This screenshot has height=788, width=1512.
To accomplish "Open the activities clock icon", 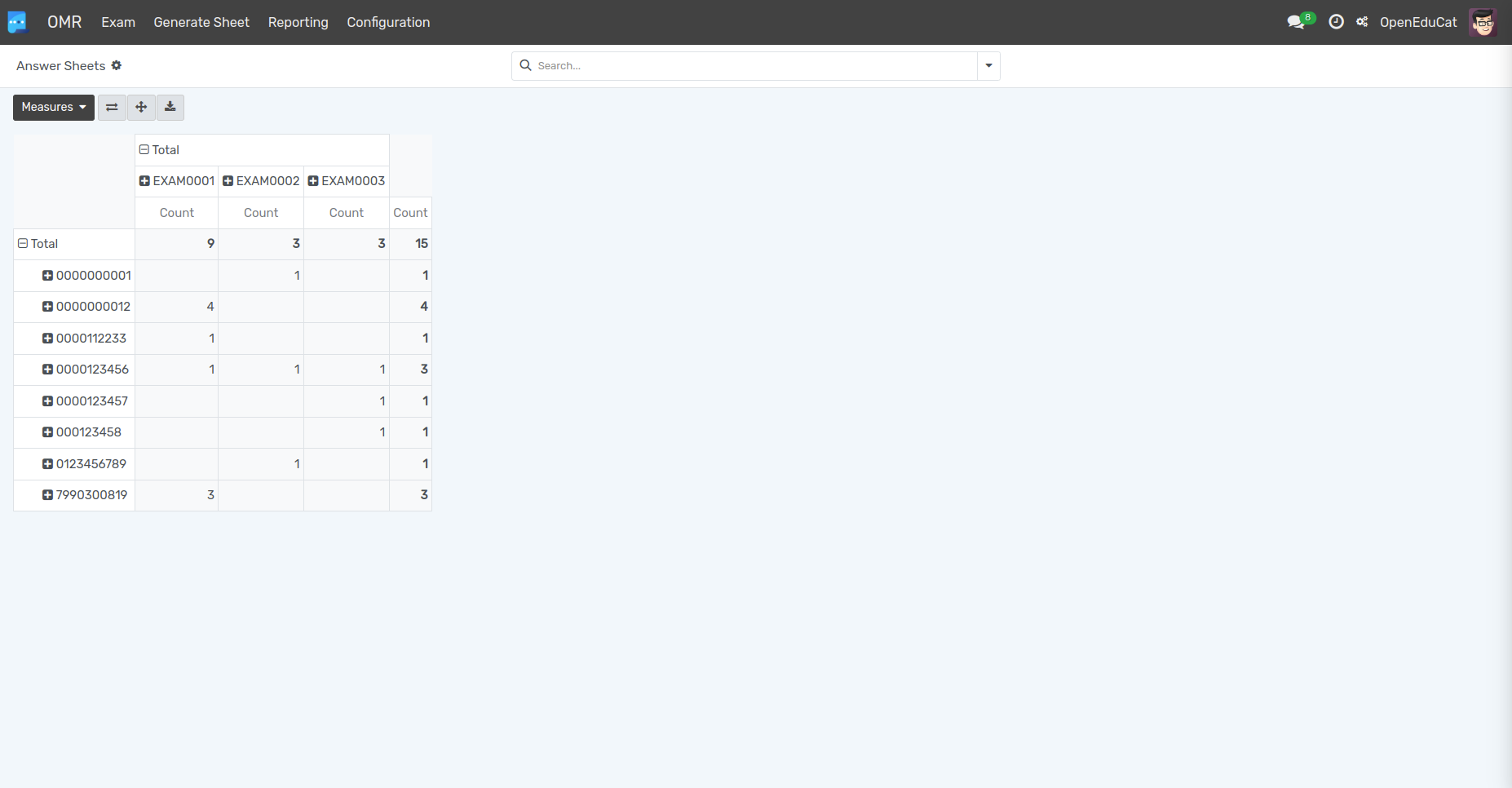I will [1336, 22].
